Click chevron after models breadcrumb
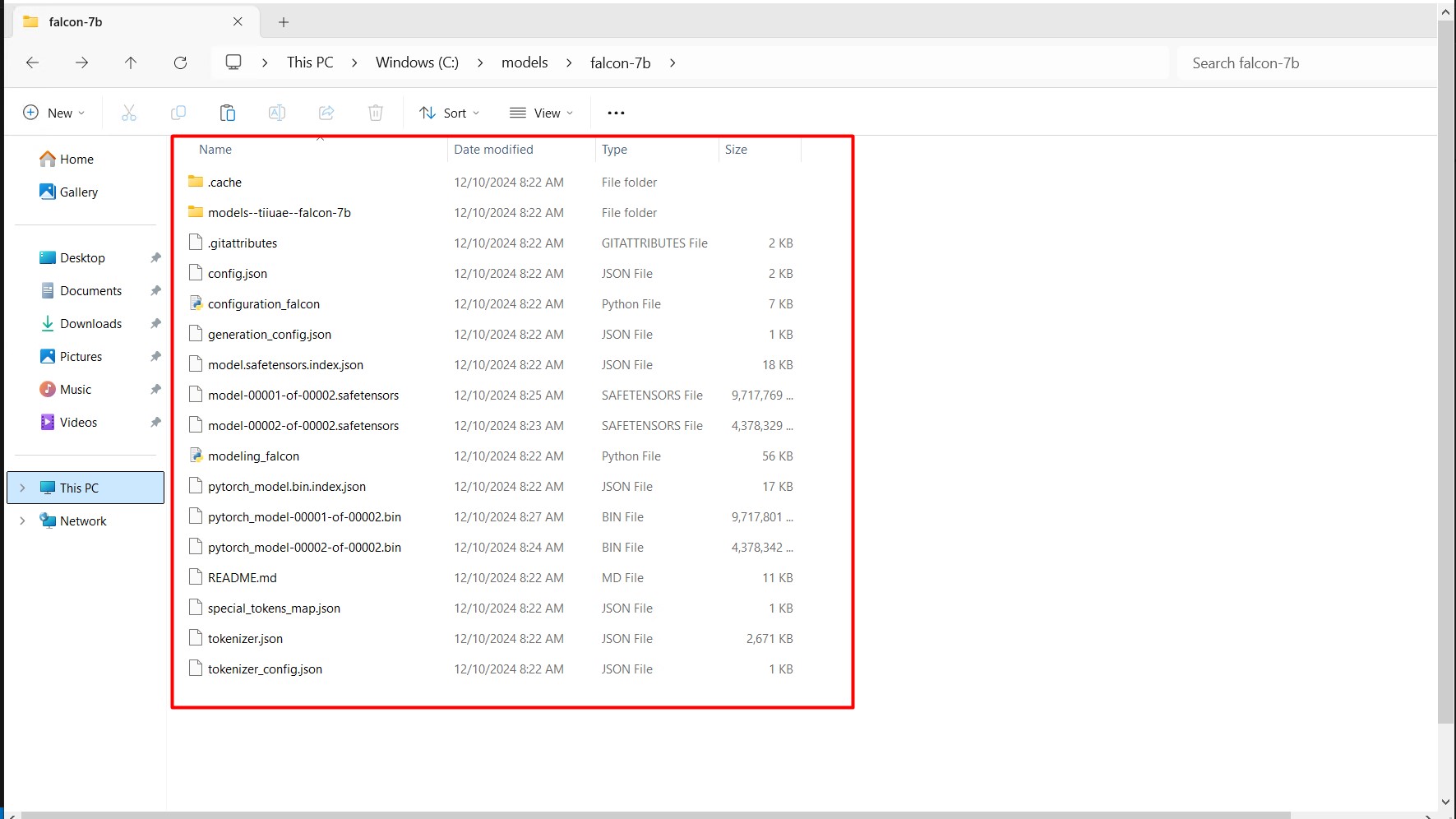The width and height of the screenshot is (1456, 819). (x=569, y=62)
